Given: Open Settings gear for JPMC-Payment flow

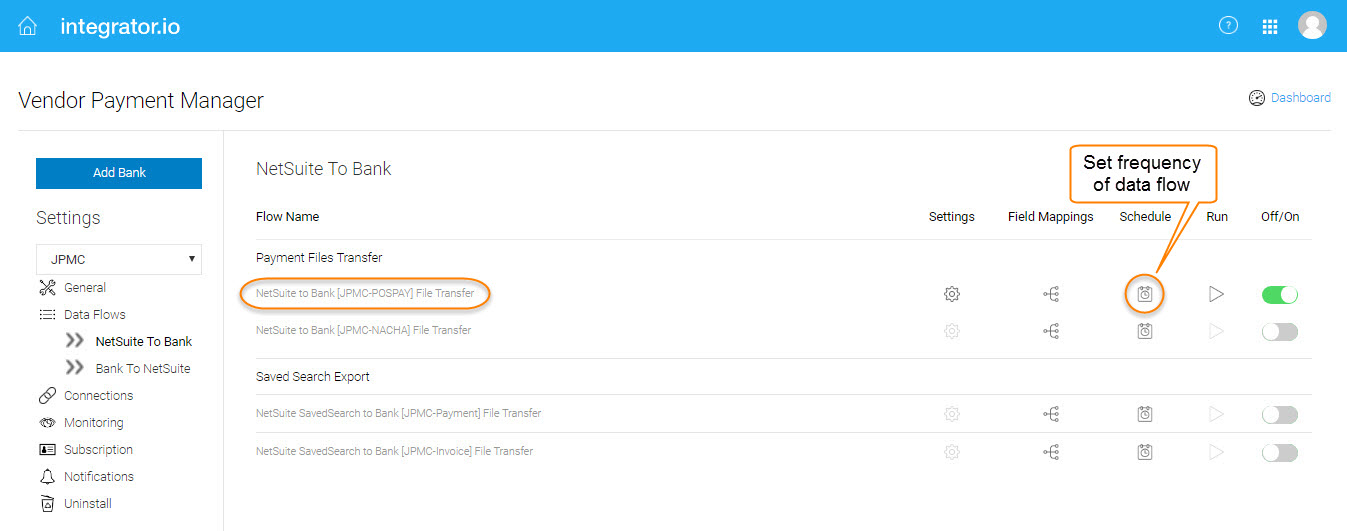Looking at the screenshot, I should 952,414.
